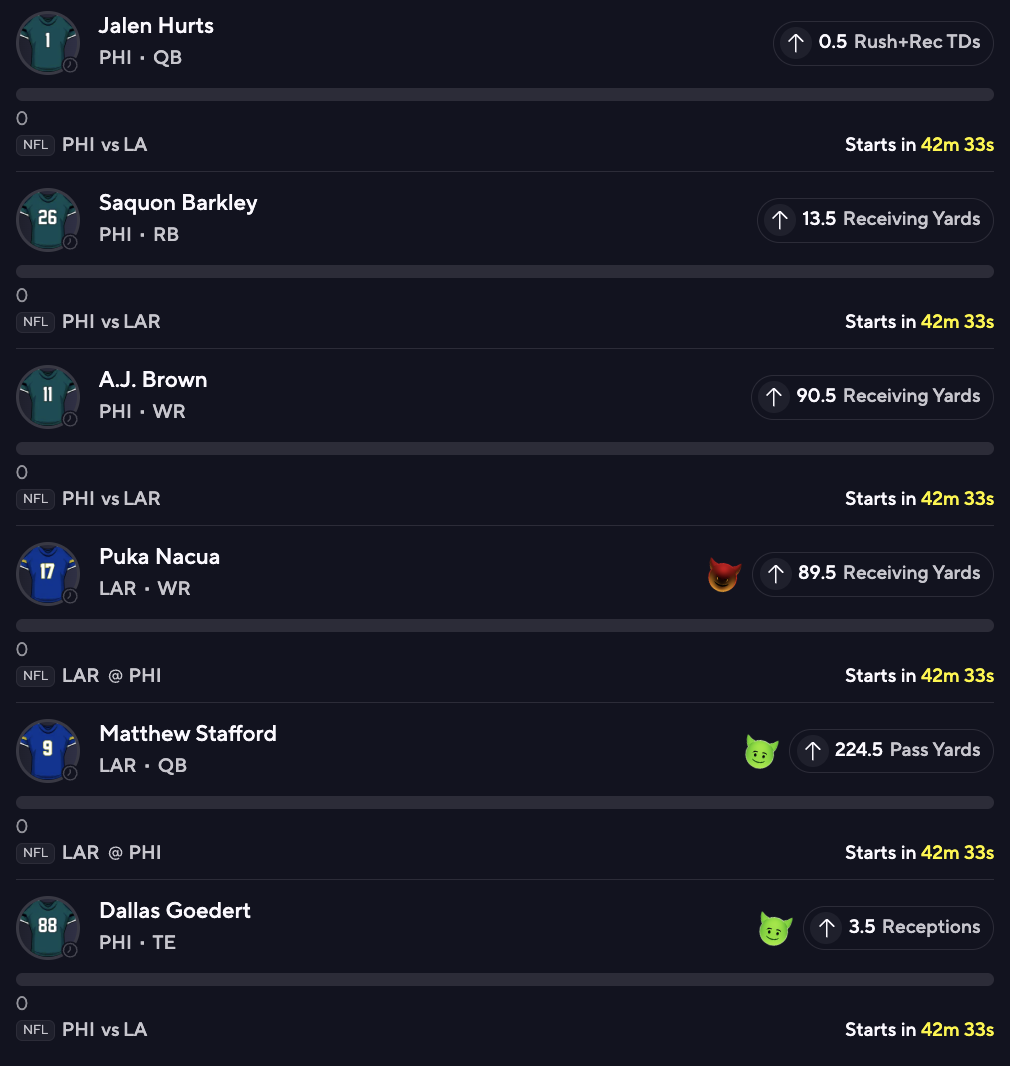Click Dallas Goedert number 88 jersey

tap(48, 927)
